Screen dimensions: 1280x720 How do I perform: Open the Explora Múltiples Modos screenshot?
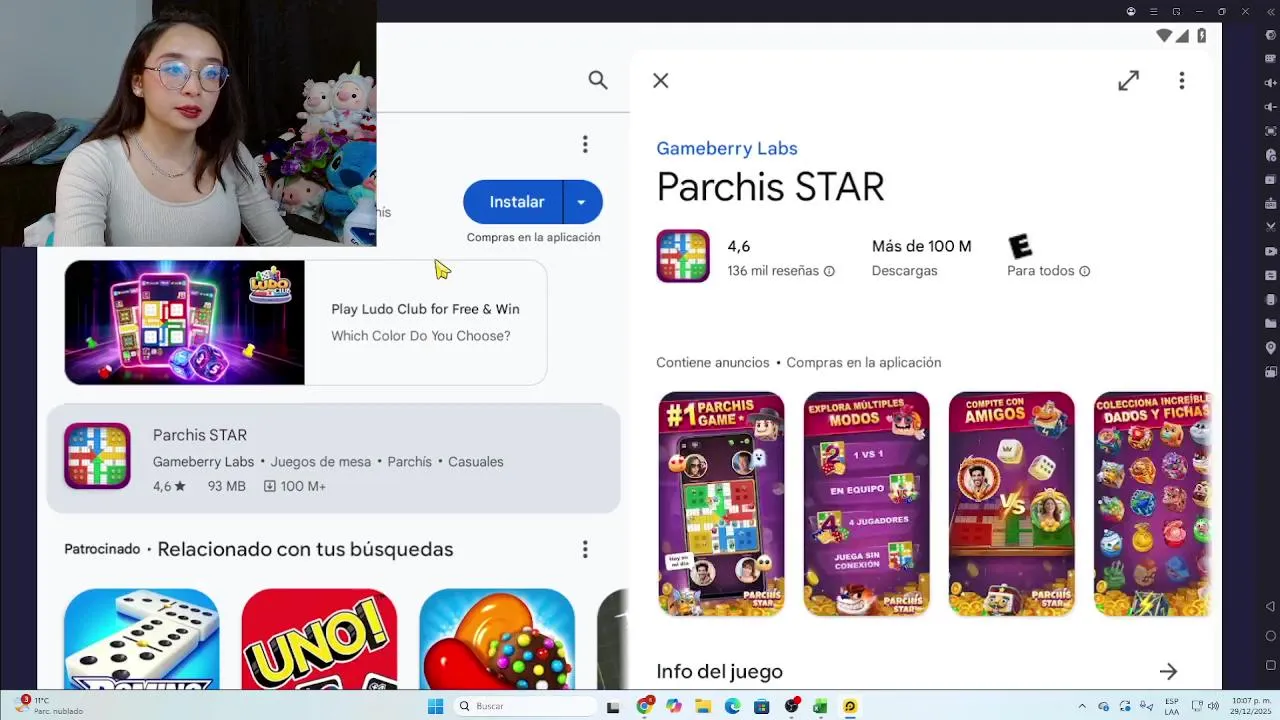866,504
